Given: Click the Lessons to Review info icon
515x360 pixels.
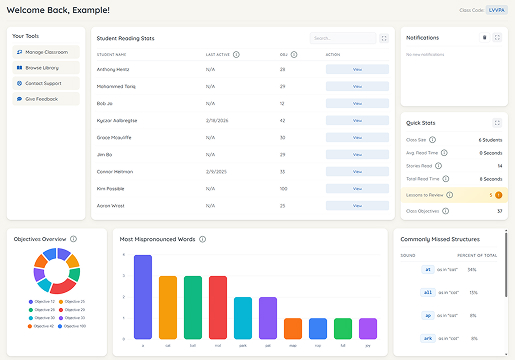Looking at the screenshot, I should (449, 195).
